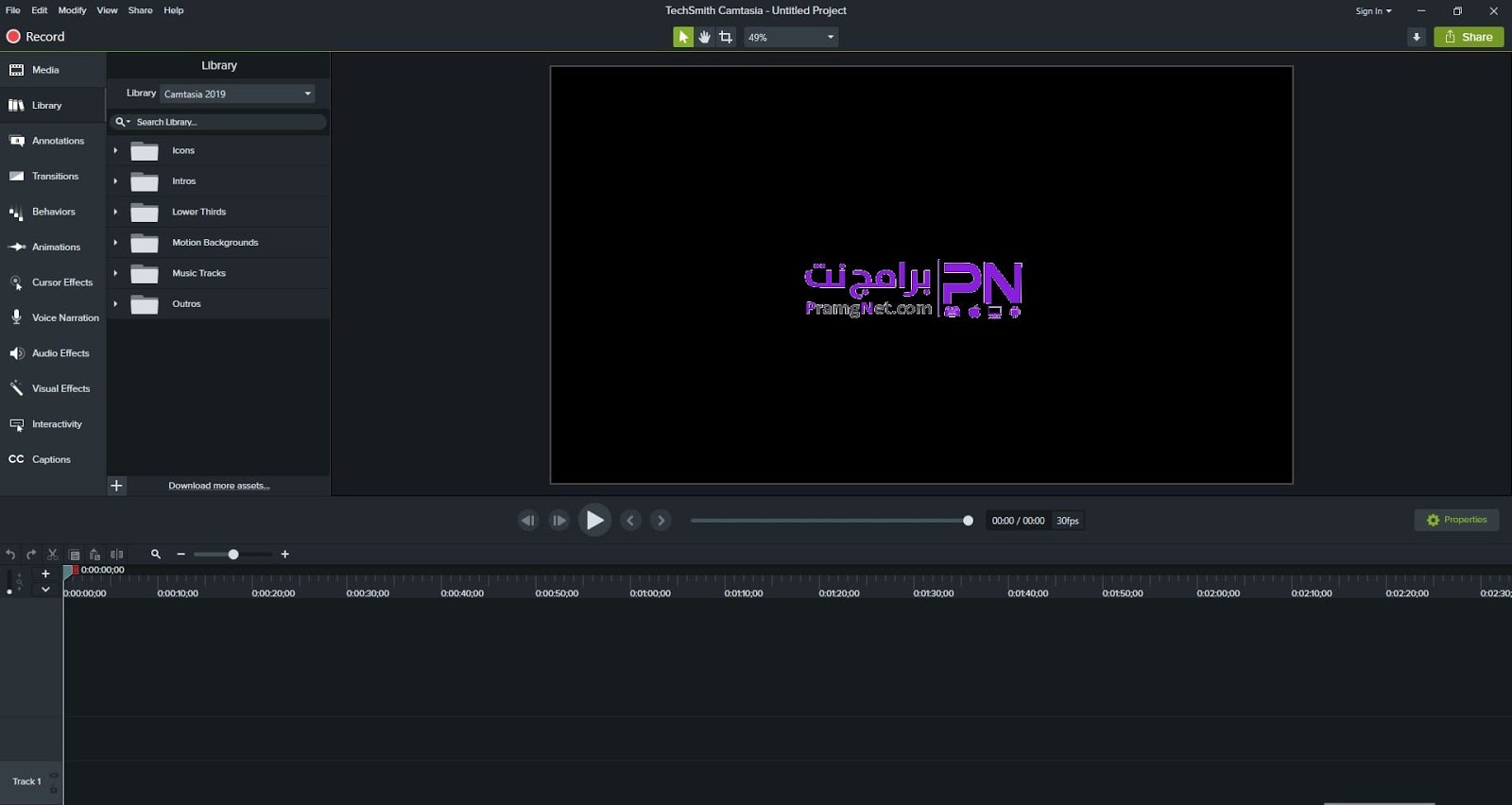Open the Modify menu
This screenshot has width=1512, height=805.
click(x=73, y=10)
